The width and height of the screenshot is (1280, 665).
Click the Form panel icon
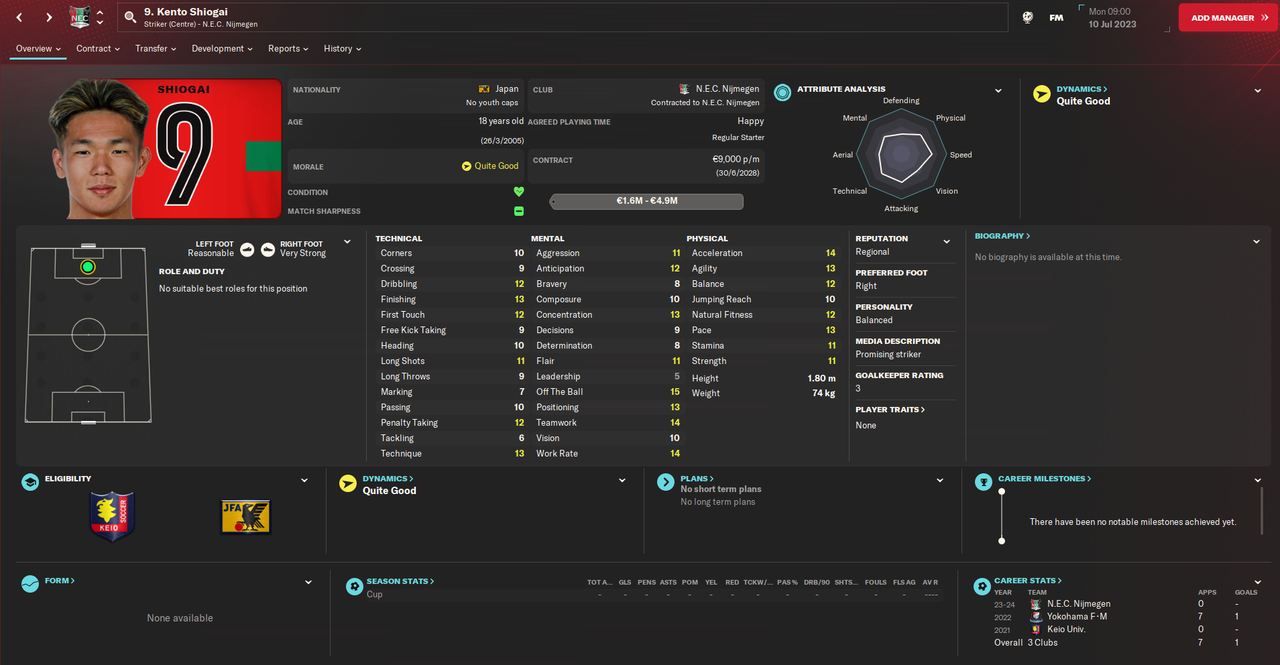tap(30, 583)
